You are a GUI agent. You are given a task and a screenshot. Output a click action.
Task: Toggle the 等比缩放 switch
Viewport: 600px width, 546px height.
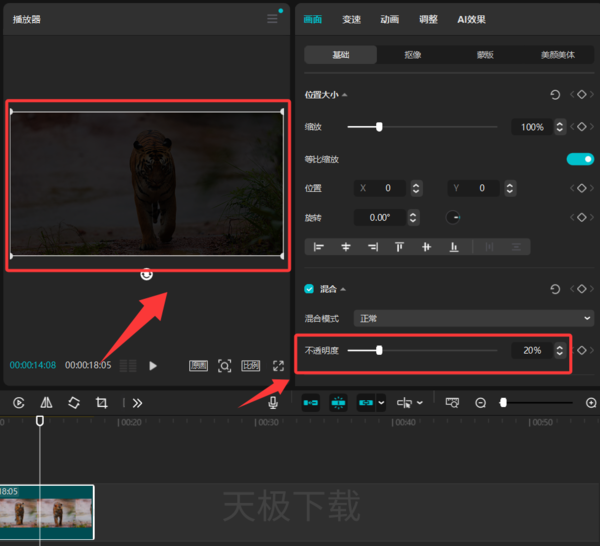[580, 159]
